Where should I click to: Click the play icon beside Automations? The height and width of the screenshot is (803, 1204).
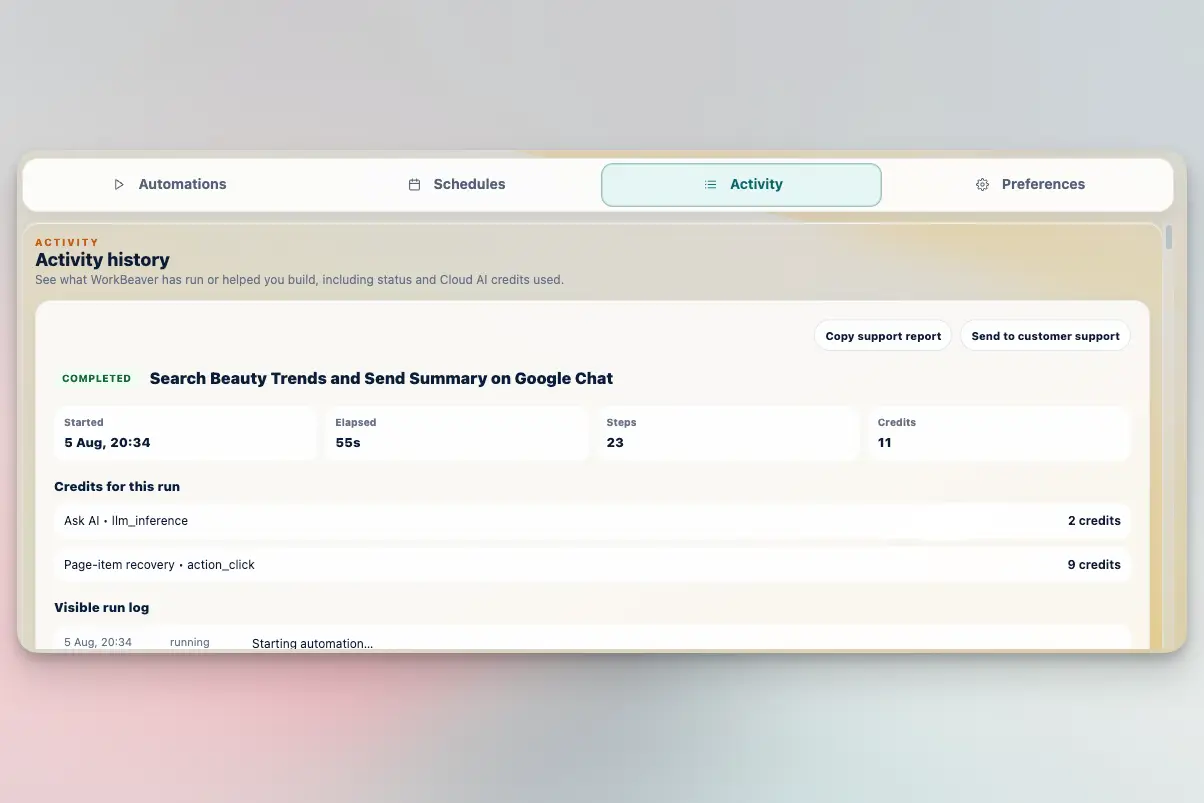[x=119, y=185]
